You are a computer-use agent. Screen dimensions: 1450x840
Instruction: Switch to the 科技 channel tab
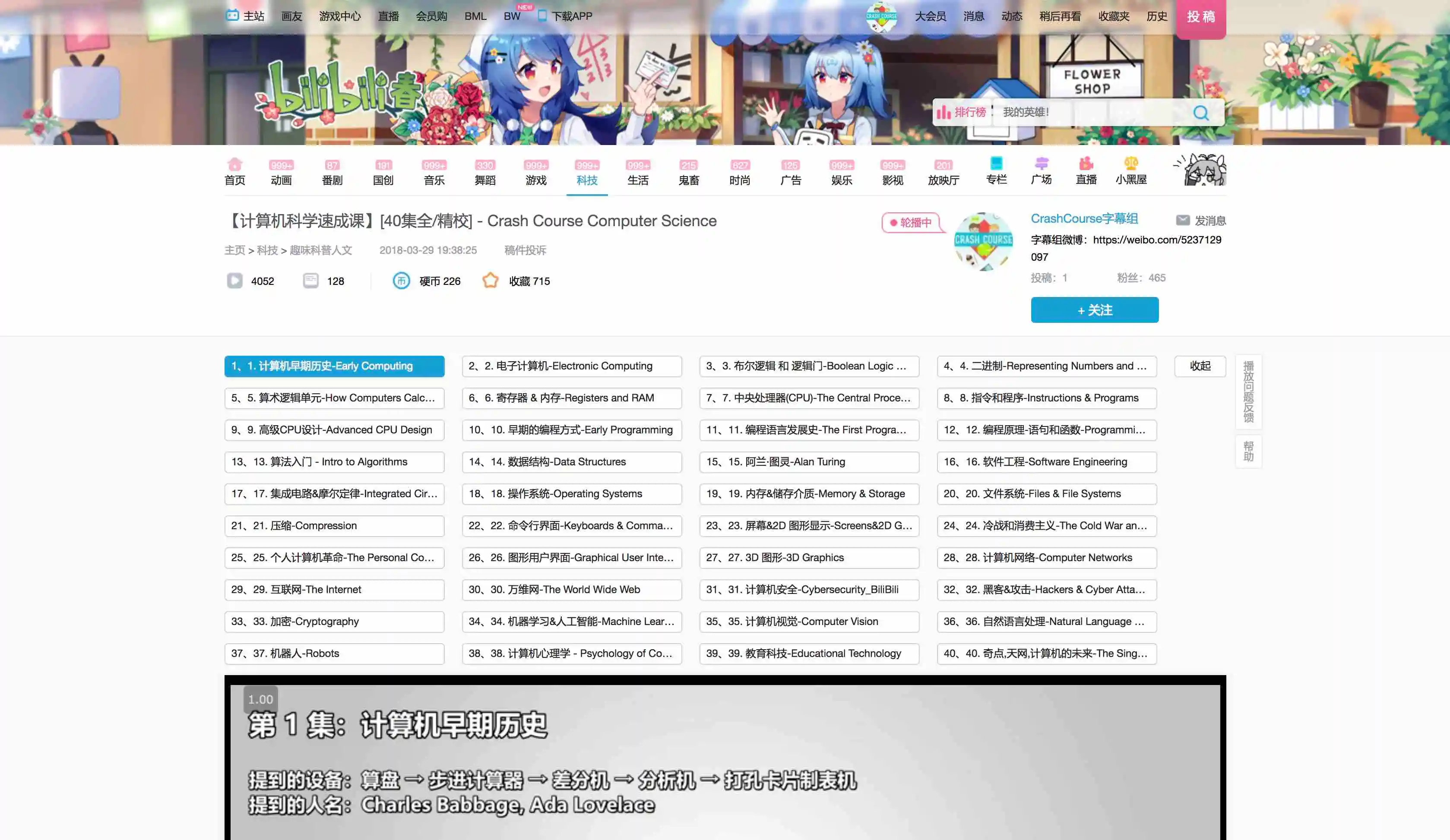(587, 180)
